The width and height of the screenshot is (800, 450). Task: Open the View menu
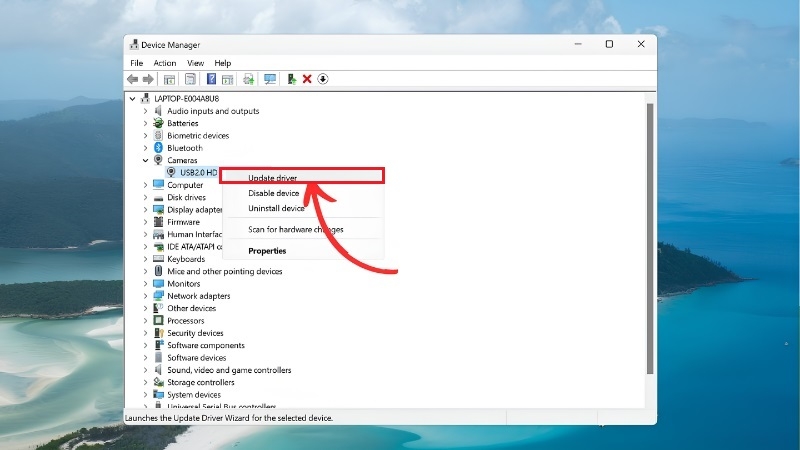tap(195, 63)
